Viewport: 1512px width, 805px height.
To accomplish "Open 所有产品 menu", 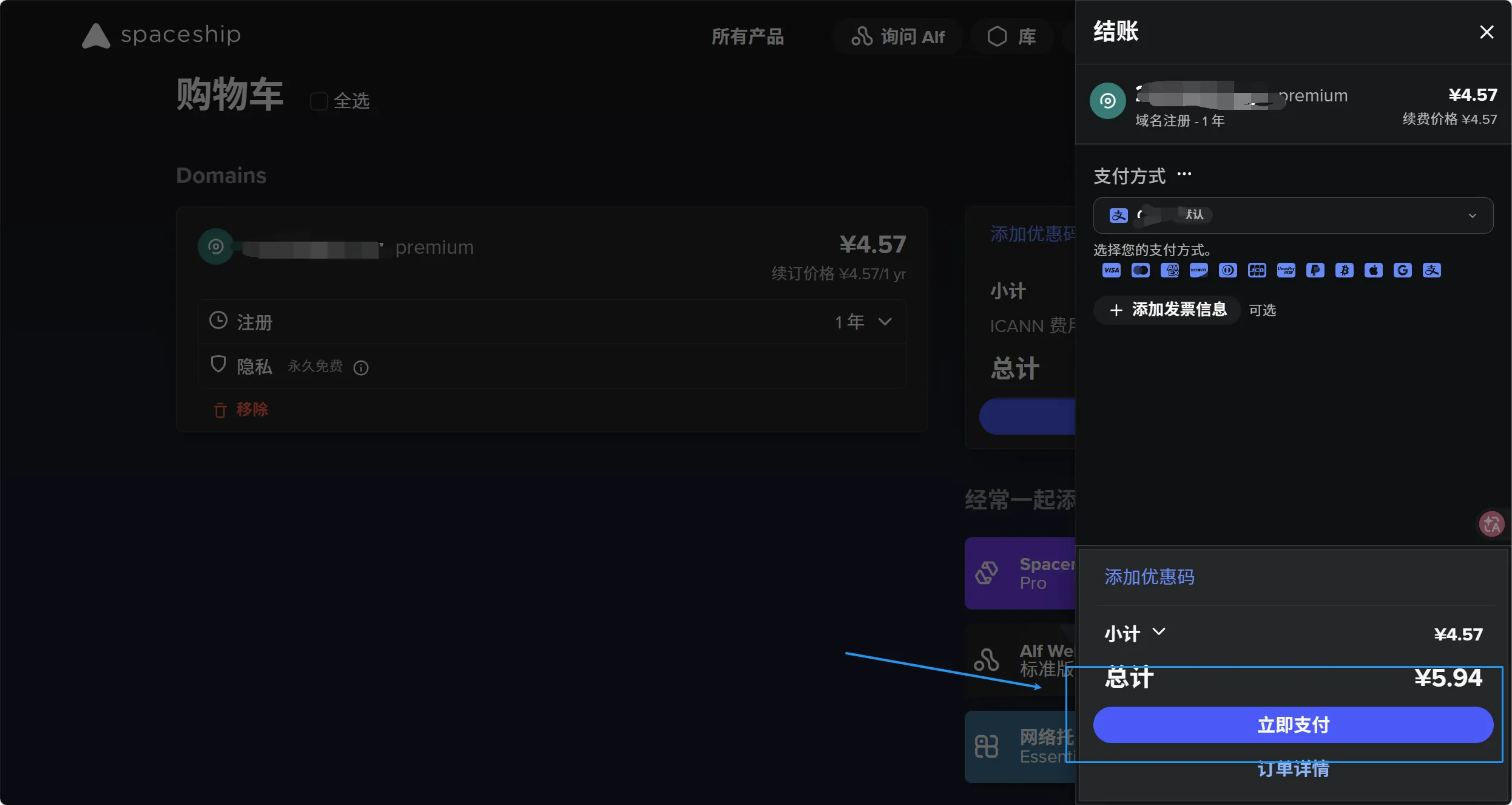I will click(x=748, y=36).
